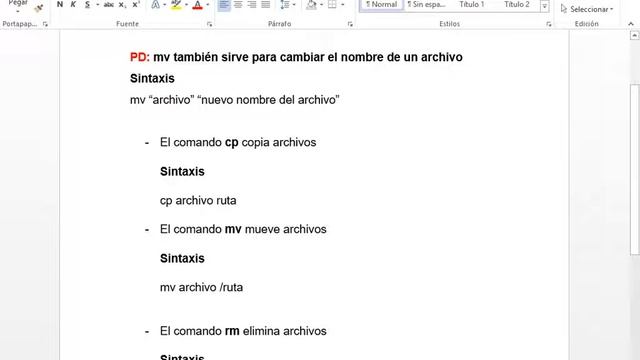640x360 pixels.
Task: Apply borders icon
Action: (332, 5)
